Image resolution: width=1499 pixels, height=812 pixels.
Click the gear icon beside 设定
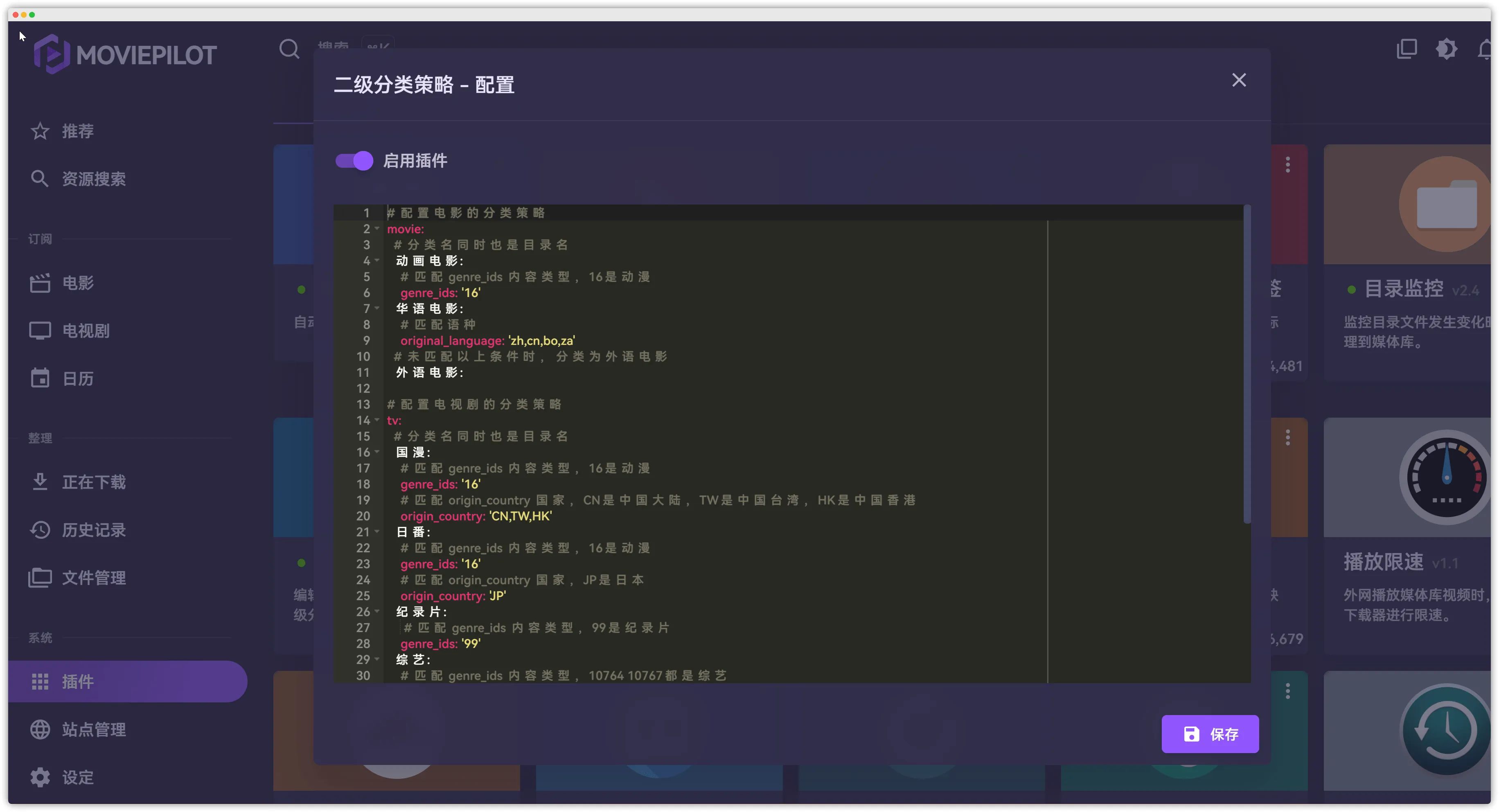coord(40,777)
